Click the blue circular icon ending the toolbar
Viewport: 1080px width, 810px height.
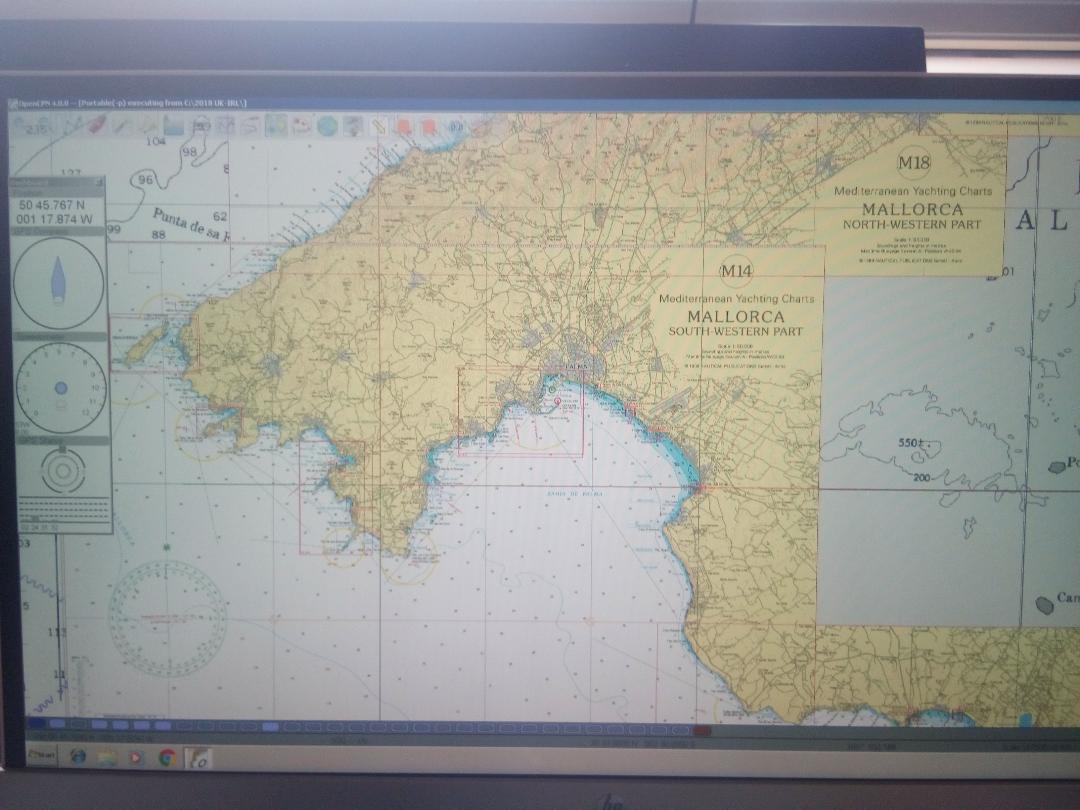click(456, 127)
